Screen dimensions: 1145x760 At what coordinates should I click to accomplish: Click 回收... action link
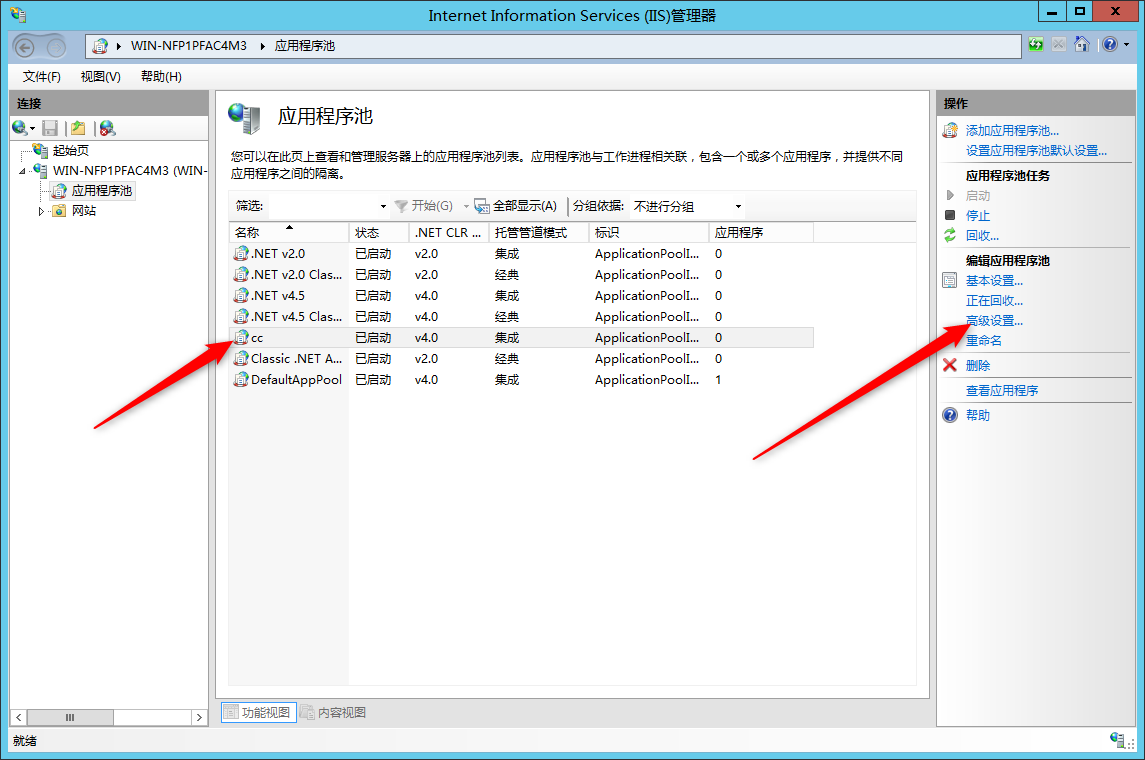pos(982,235)
